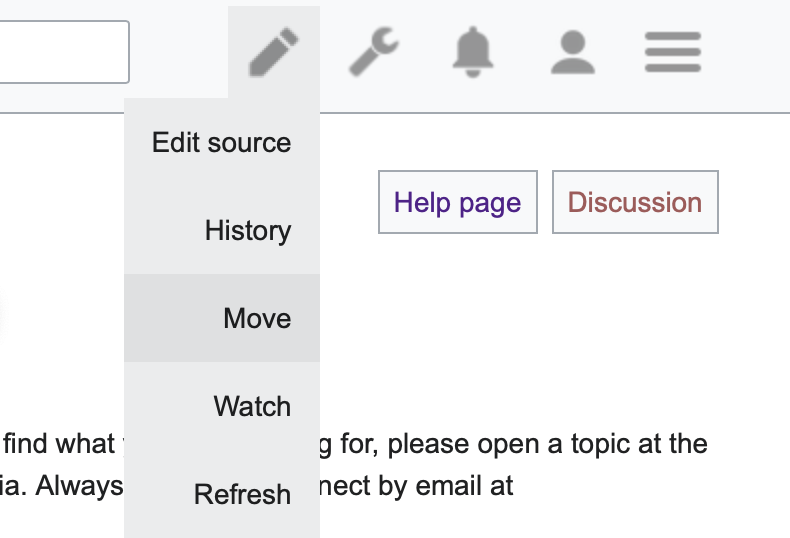
Task: Expand the personal menu dropdown
Action: pos(573,52)
